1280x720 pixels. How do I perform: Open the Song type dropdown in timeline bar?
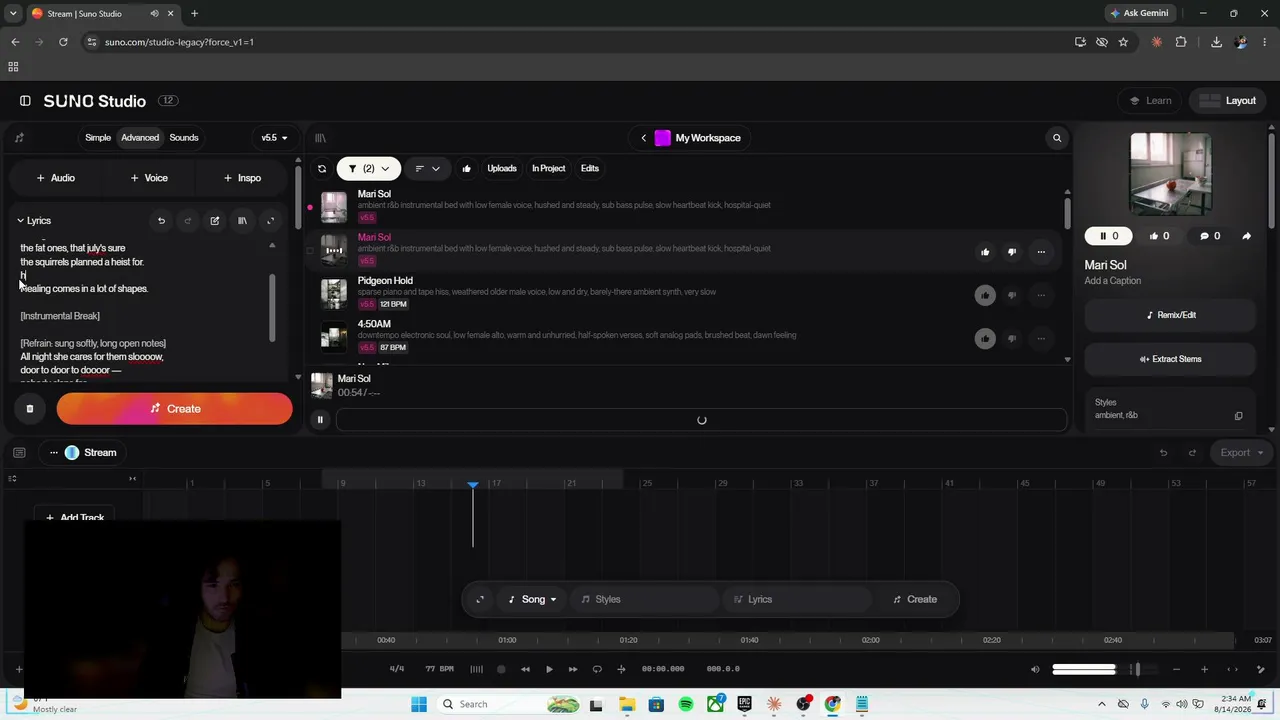point(533,600)
